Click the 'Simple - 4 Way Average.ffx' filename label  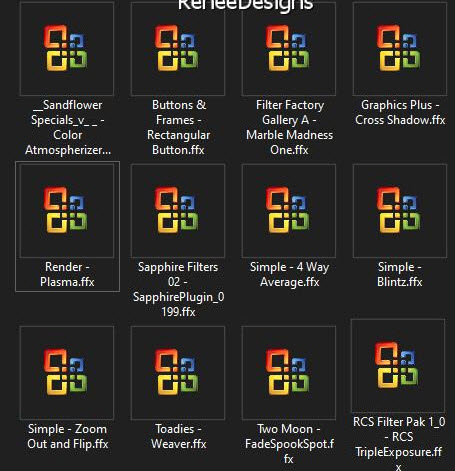coord(289,274)
